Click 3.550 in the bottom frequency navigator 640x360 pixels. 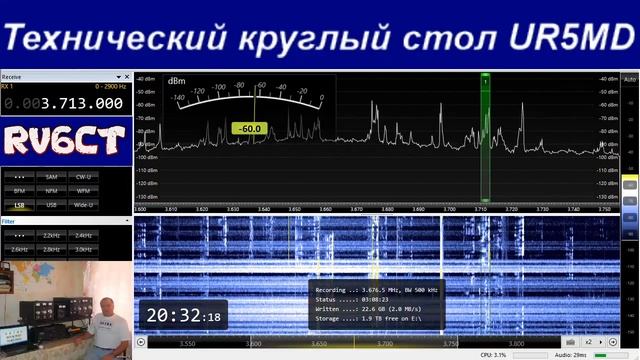click(187, 344)
